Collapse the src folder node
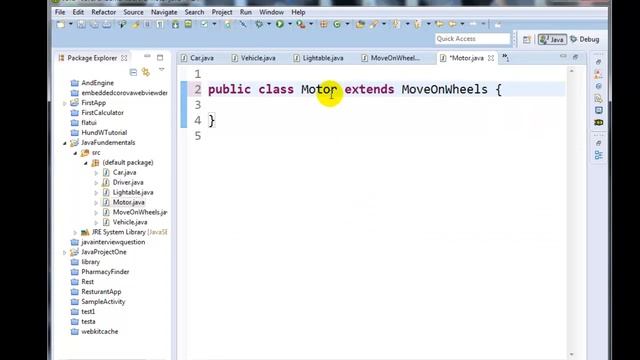Image resolution: width=640 pixels, height=360 pixels. coord(75,153)
